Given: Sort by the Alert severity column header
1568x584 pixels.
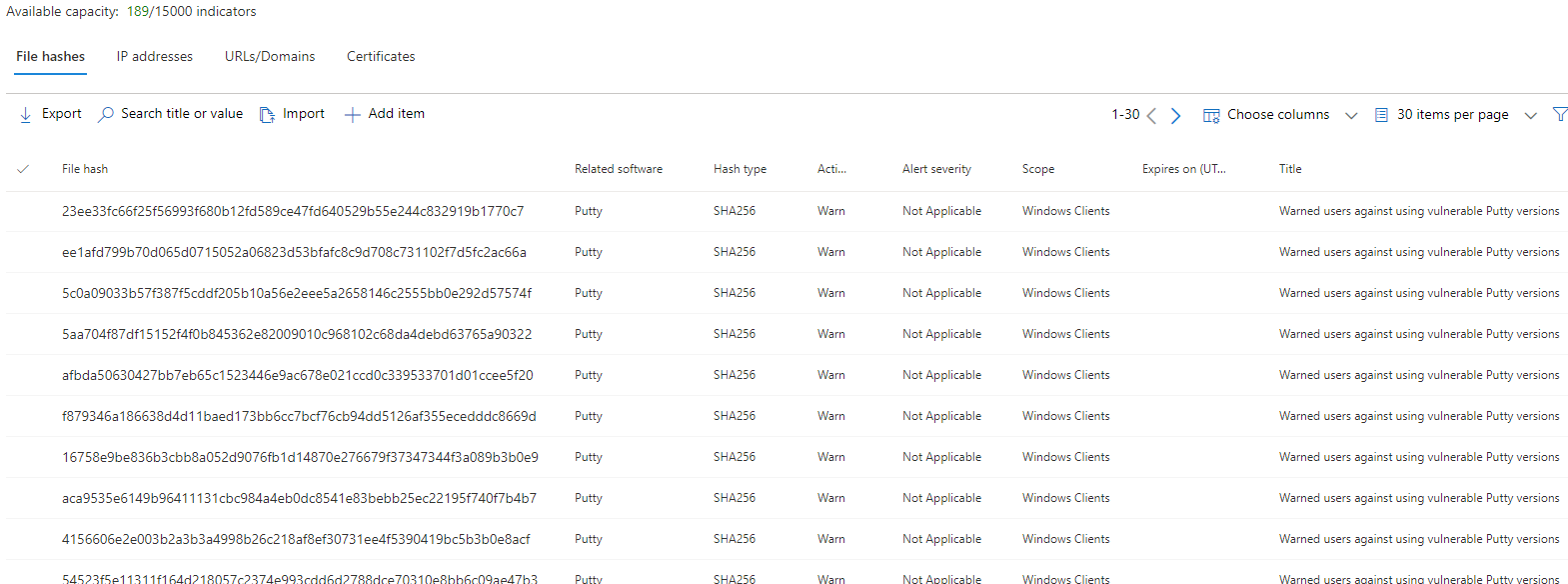Looking at the screenshot, I should tap(936, 169).
